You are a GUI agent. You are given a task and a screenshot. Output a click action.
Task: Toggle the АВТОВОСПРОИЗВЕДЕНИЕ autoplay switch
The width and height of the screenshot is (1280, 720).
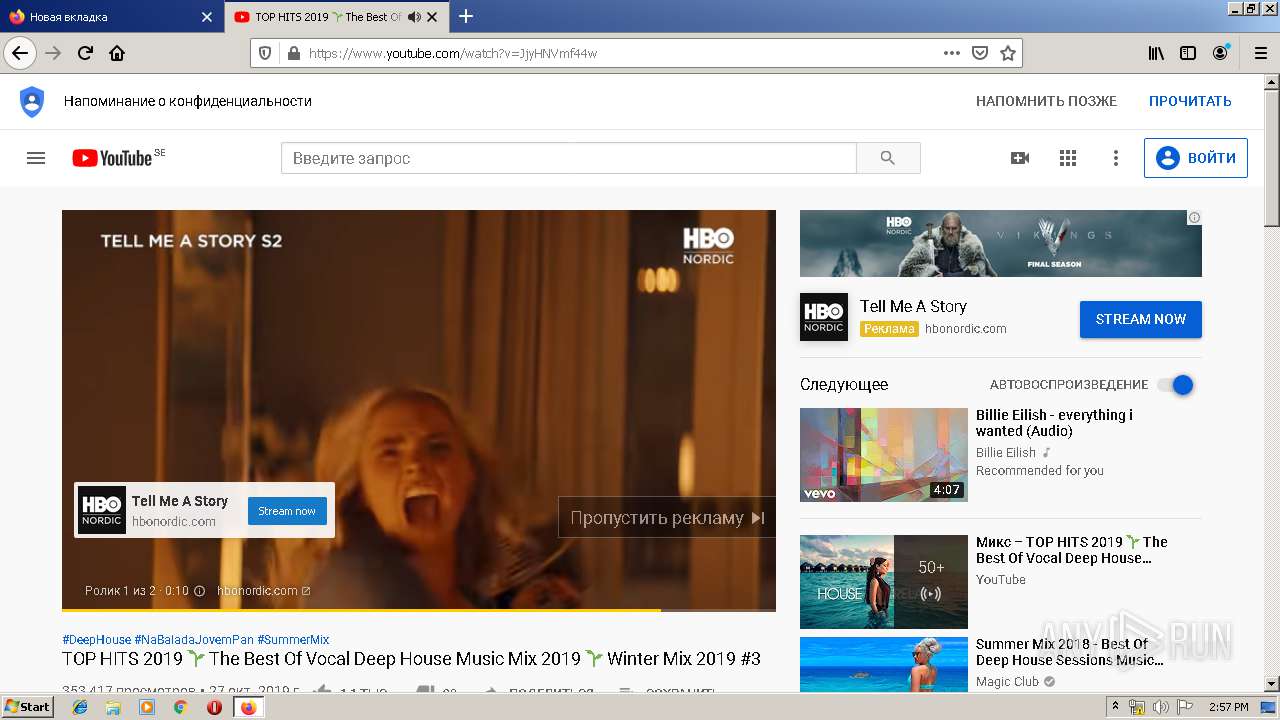[1176, 385]
